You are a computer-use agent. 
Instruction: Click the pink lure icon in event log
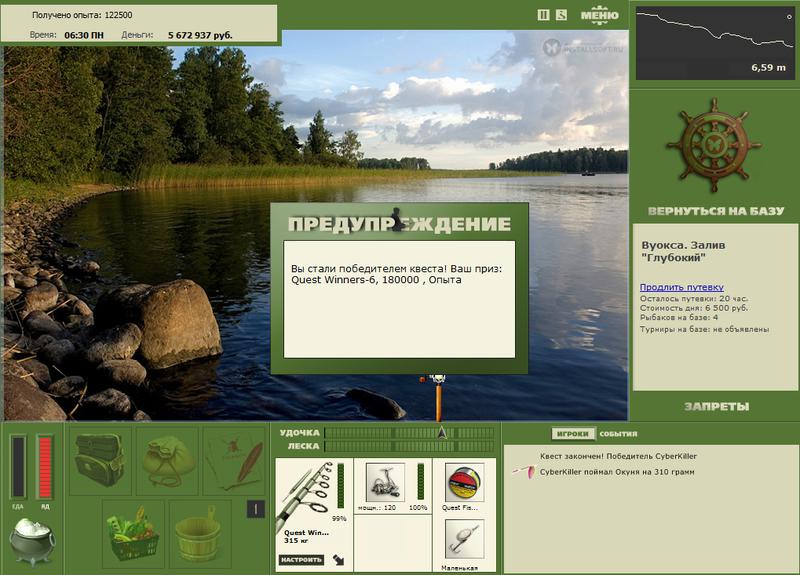(524, 471)
